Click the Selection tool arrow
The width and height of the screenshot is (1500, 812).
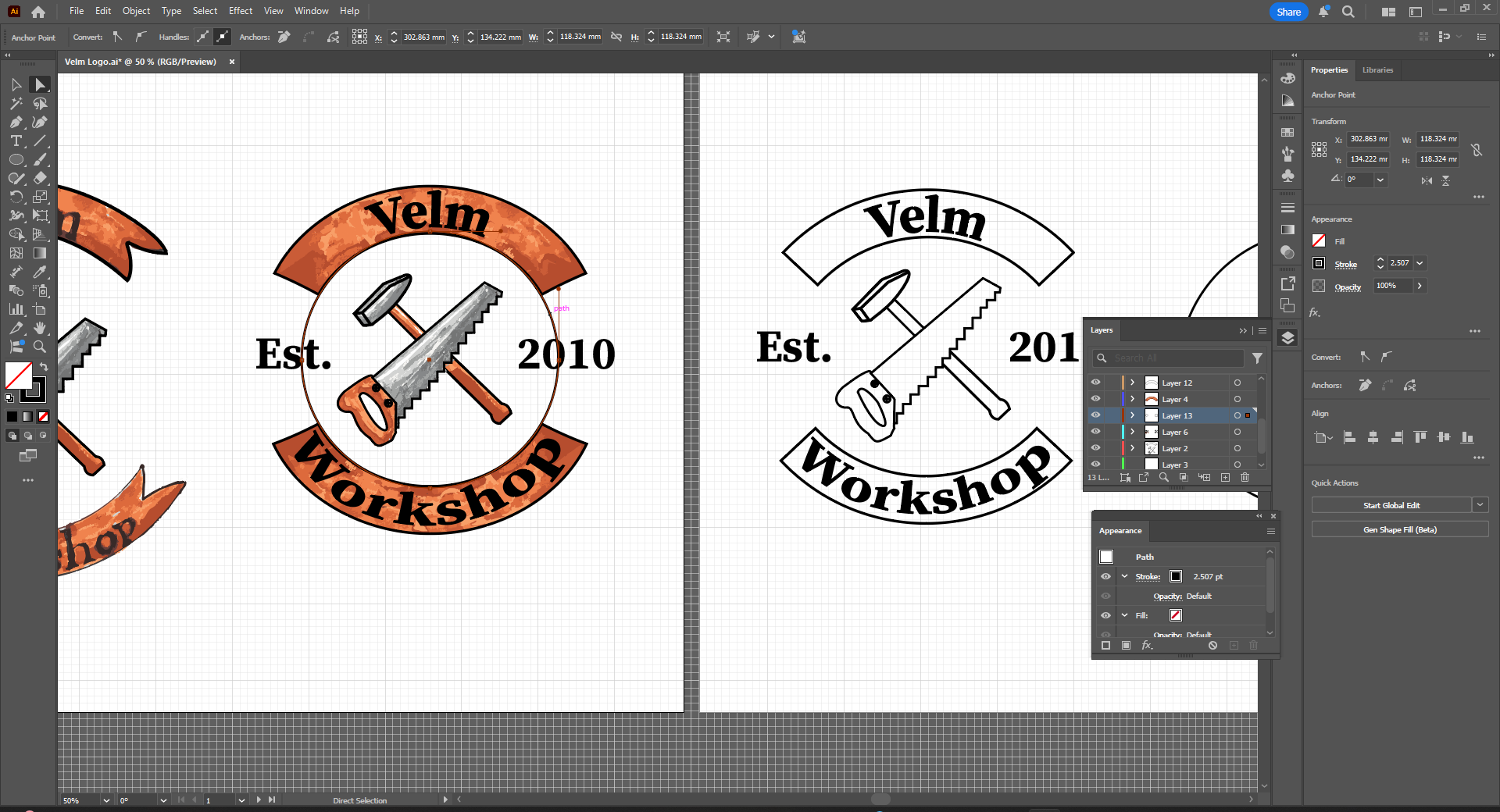(x=16, y=84)
